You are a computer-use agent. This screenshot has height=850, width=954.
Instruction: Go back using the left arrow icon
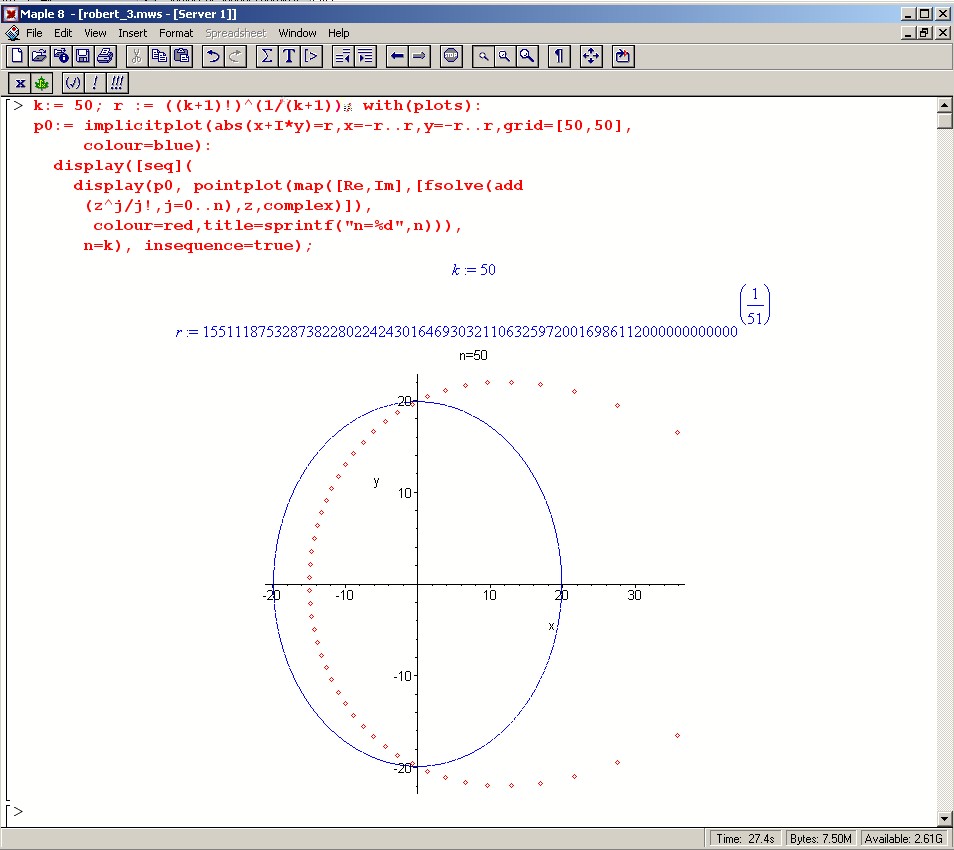pyautogui.click(x=397, y=57)
